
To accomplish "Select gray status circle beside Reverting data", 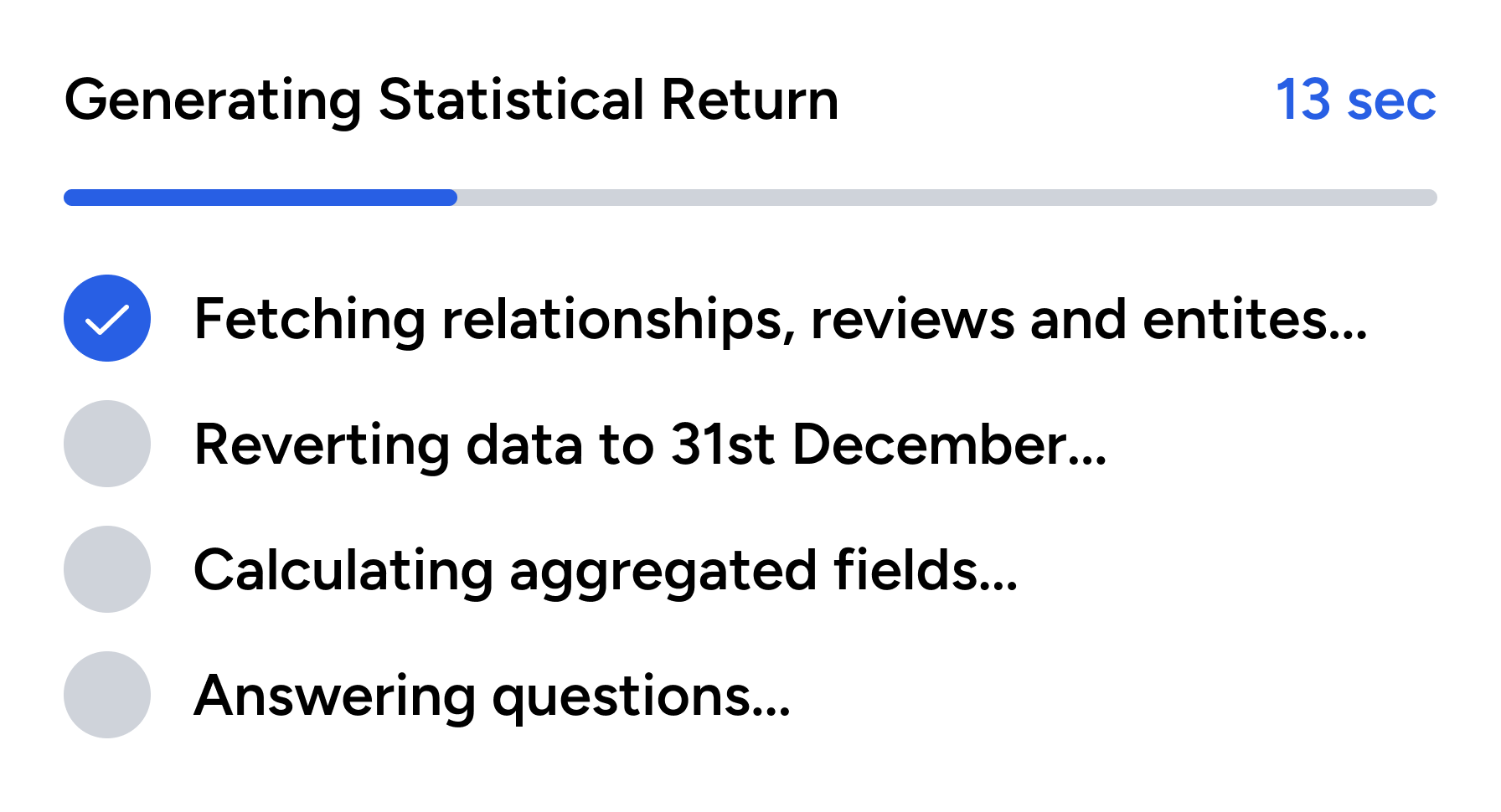I will click(107, 444).
